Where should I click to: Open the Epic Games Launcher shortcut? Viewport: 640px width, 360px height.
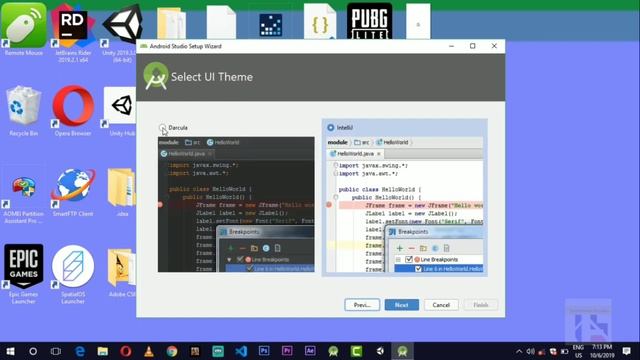(24, 274)
